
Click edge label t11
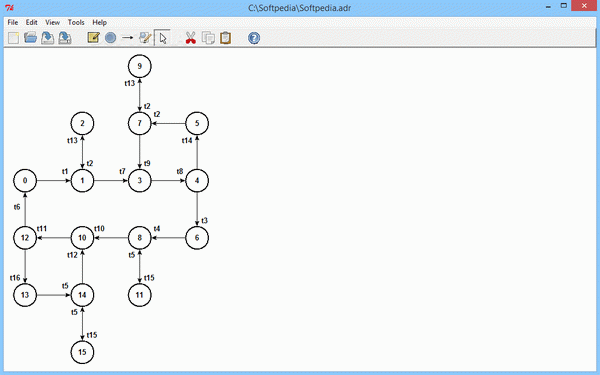[42, 229]
